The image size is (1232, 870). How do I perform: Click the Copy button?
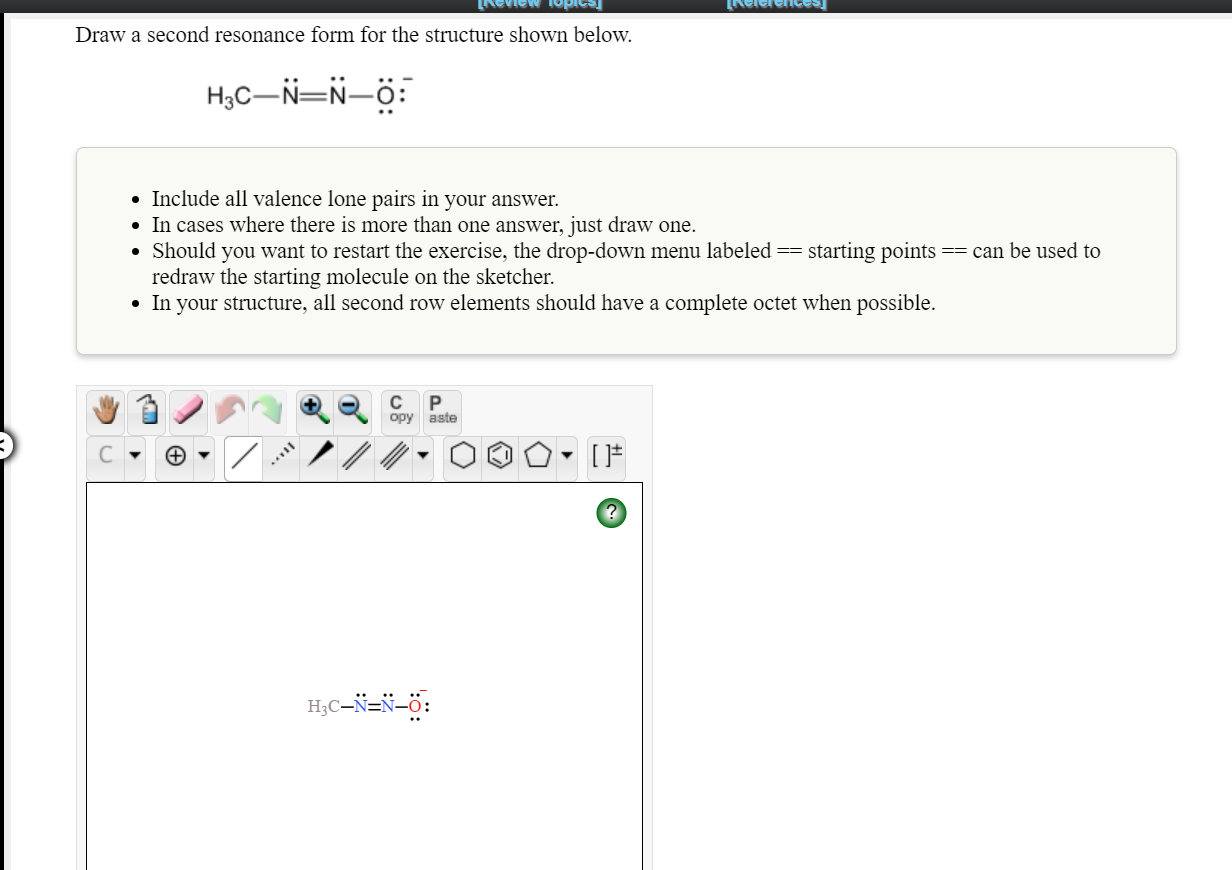(402, 410)
